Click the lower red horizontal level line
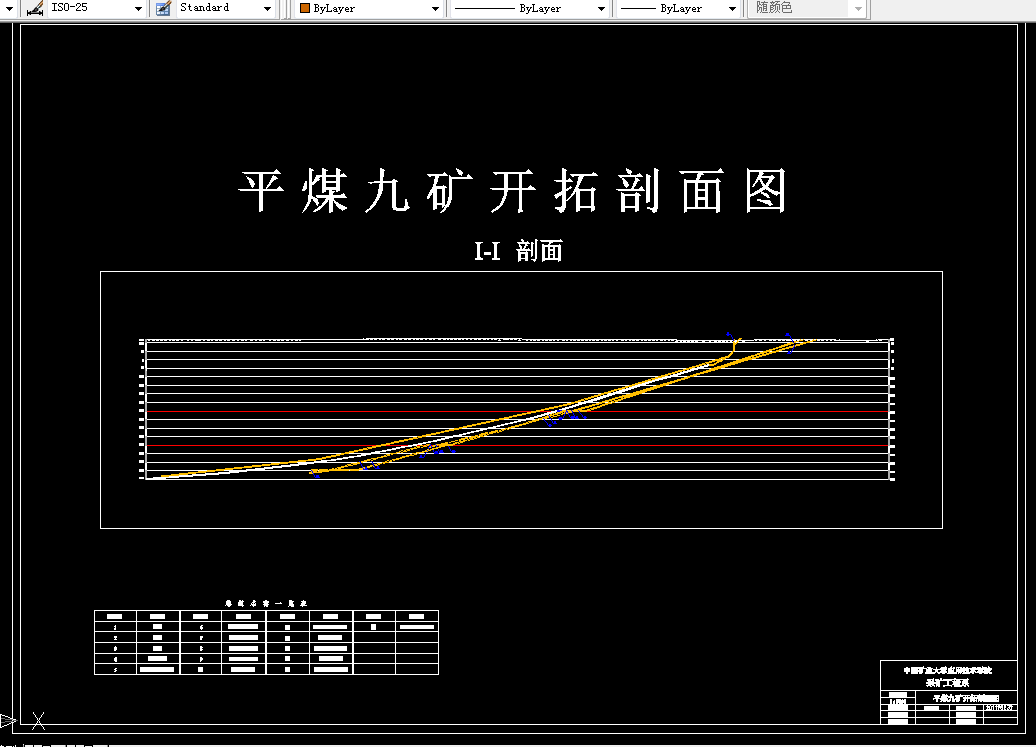Image resolution: width=1036 pixels, height=747 pixels. click(x=517, y=446)
